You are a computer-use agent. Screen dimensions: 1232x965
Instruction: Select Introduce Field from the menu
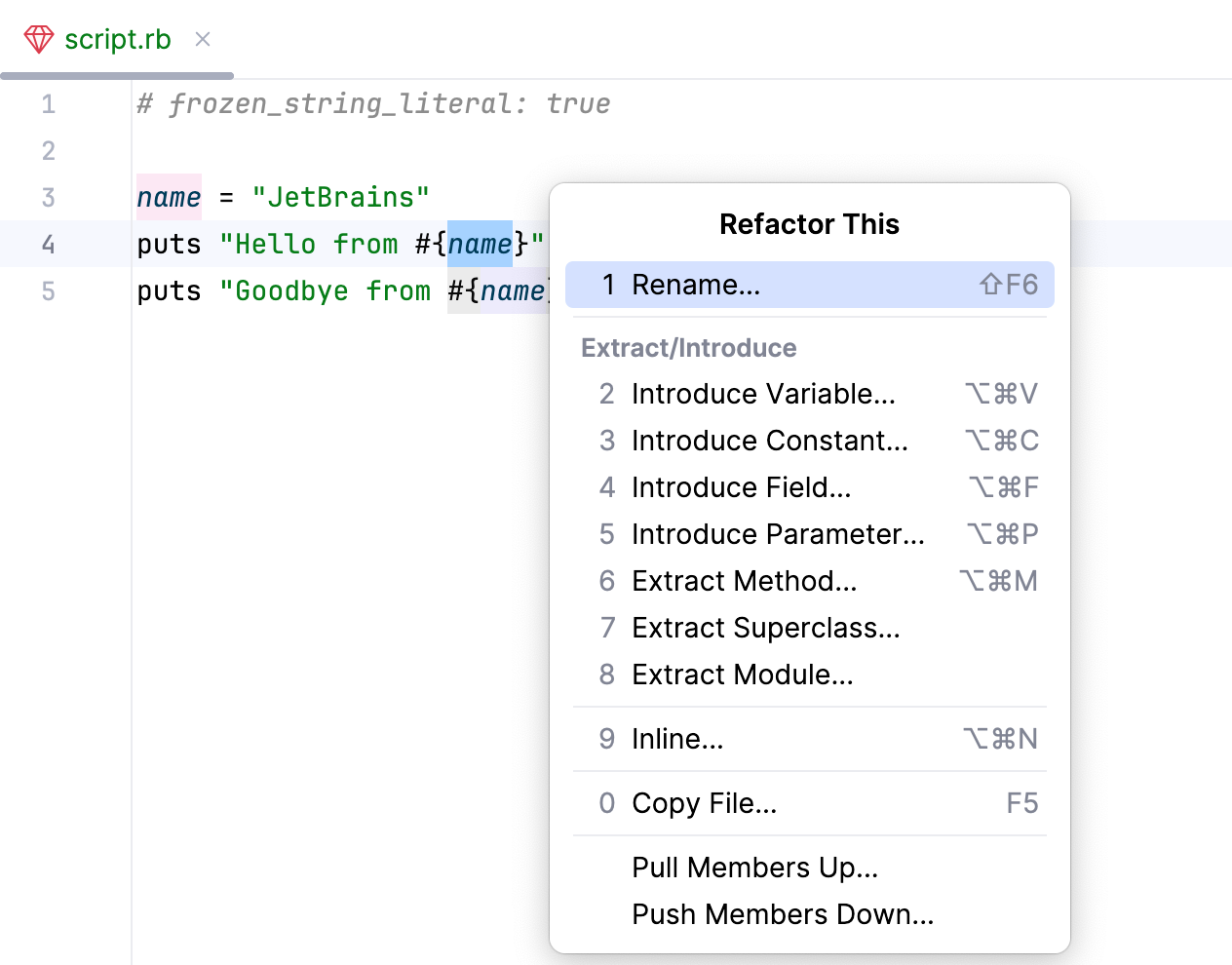coord(742,487)
